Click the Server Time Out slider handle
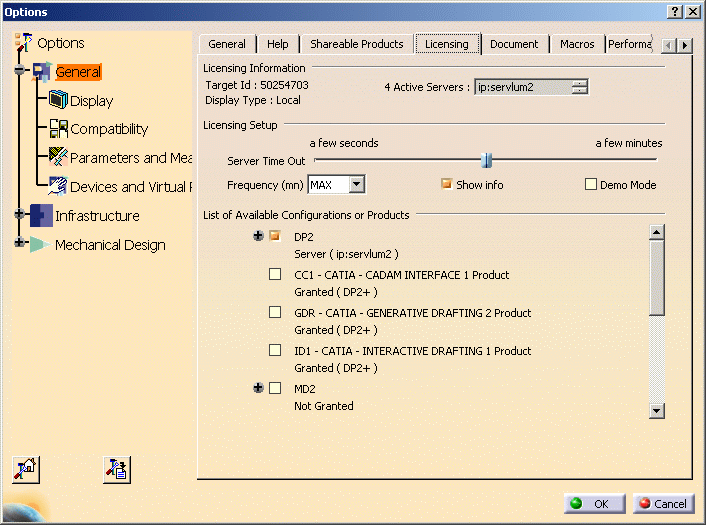This screenshot has width=706, height=525. 486,160
